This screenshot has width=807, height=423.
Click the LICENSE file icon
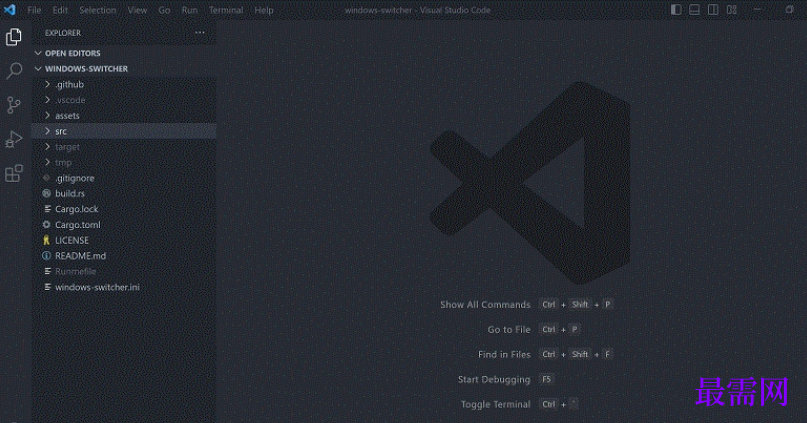[47, 240]
